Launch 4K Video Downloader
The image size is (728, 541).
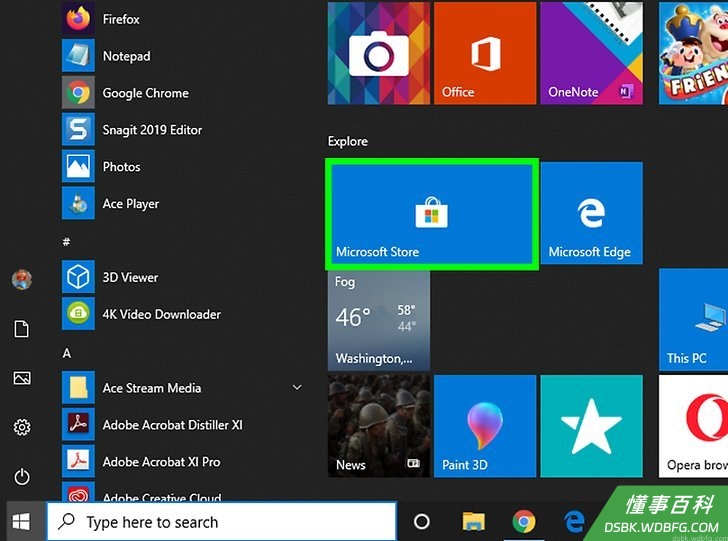click(x=161, y=314)
